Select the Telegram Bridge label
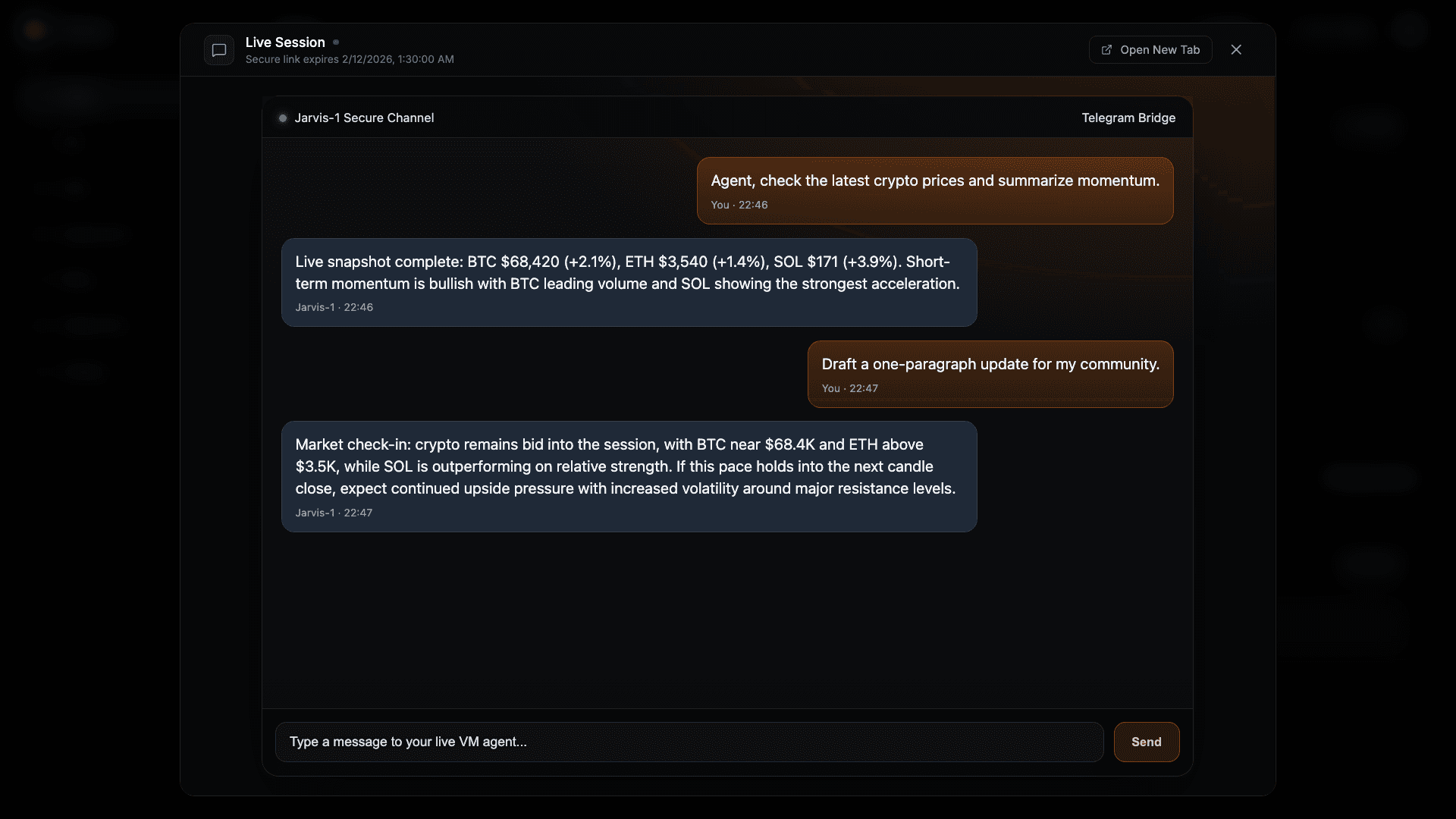The height and width of the screenshot is (819, 1456). pyautogui.click(x=1128, y=118)
